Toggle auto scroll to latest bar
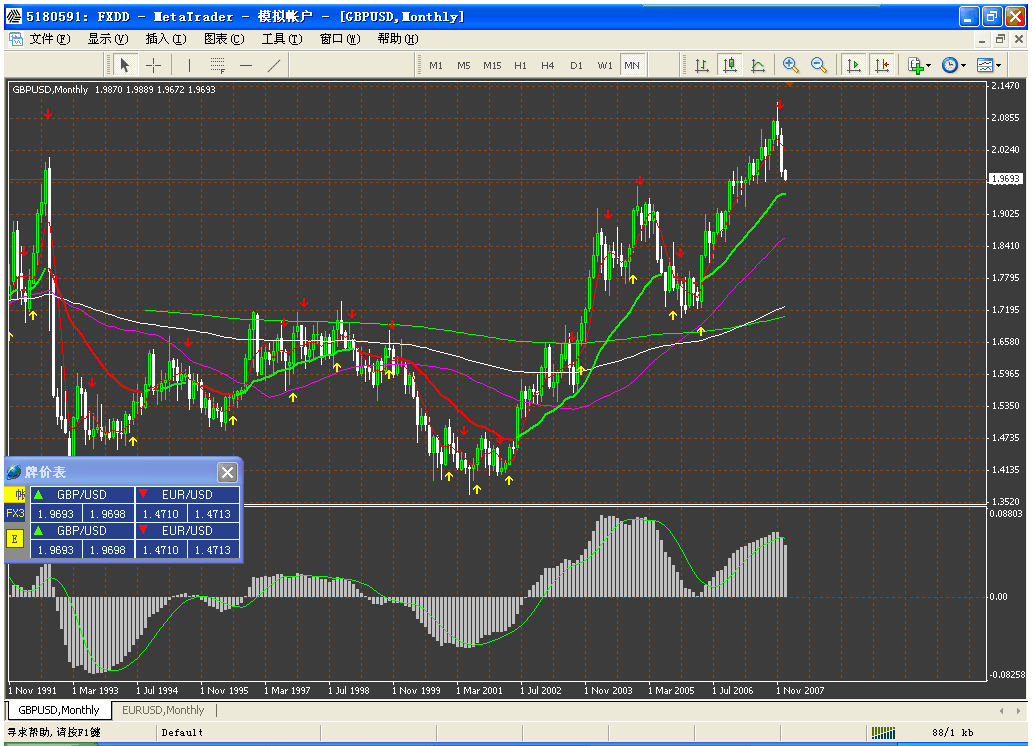 [853, 64]
